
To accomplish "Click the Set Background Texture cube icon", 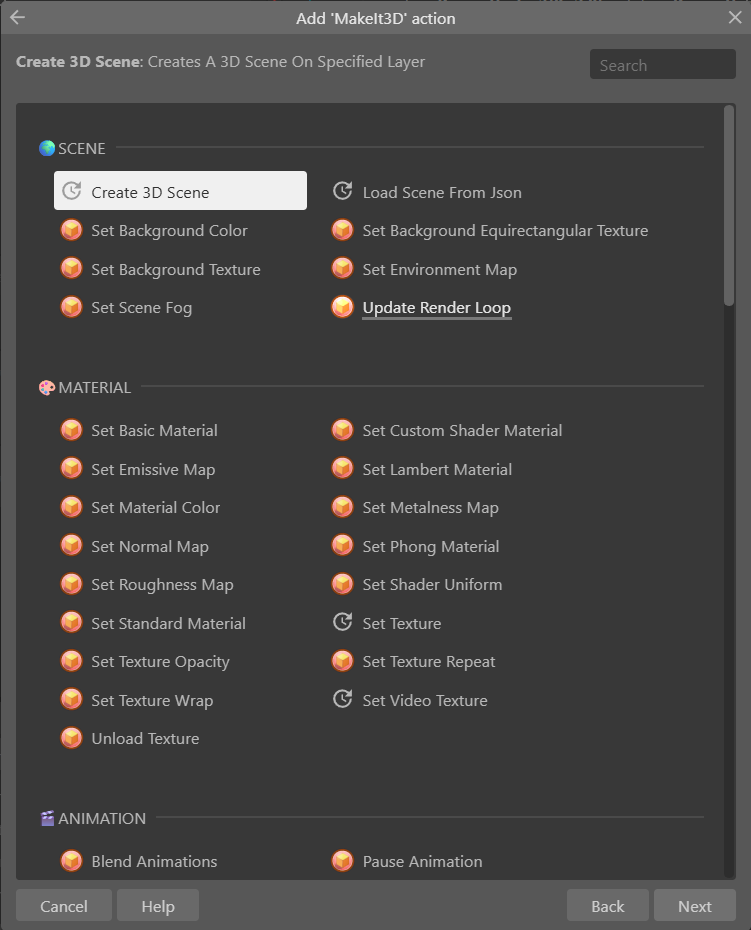I will point(72,268).
